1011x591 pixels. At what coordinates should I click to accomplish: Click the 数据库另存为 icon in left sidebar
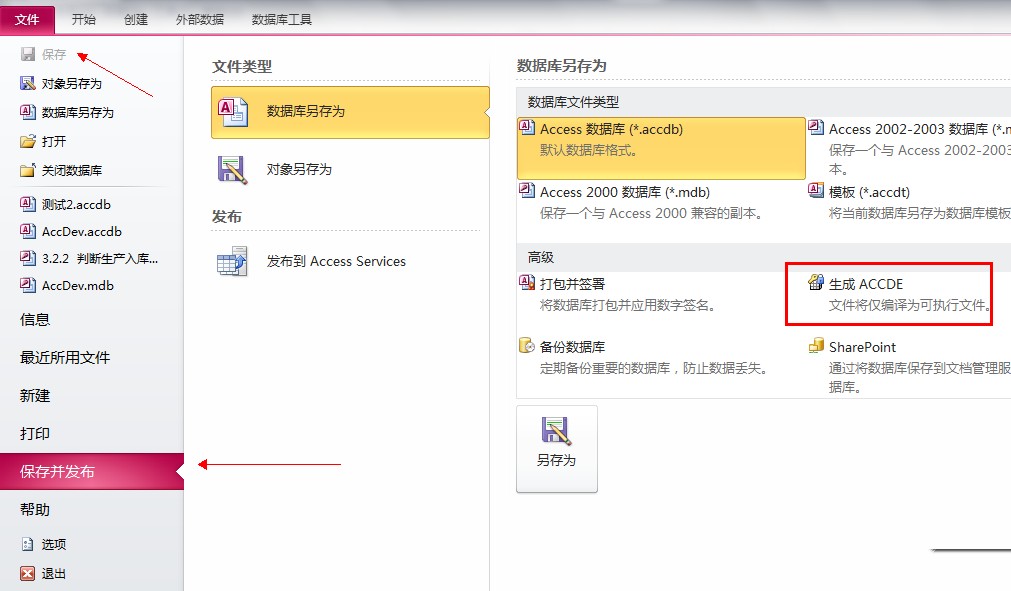coord(28,112)
